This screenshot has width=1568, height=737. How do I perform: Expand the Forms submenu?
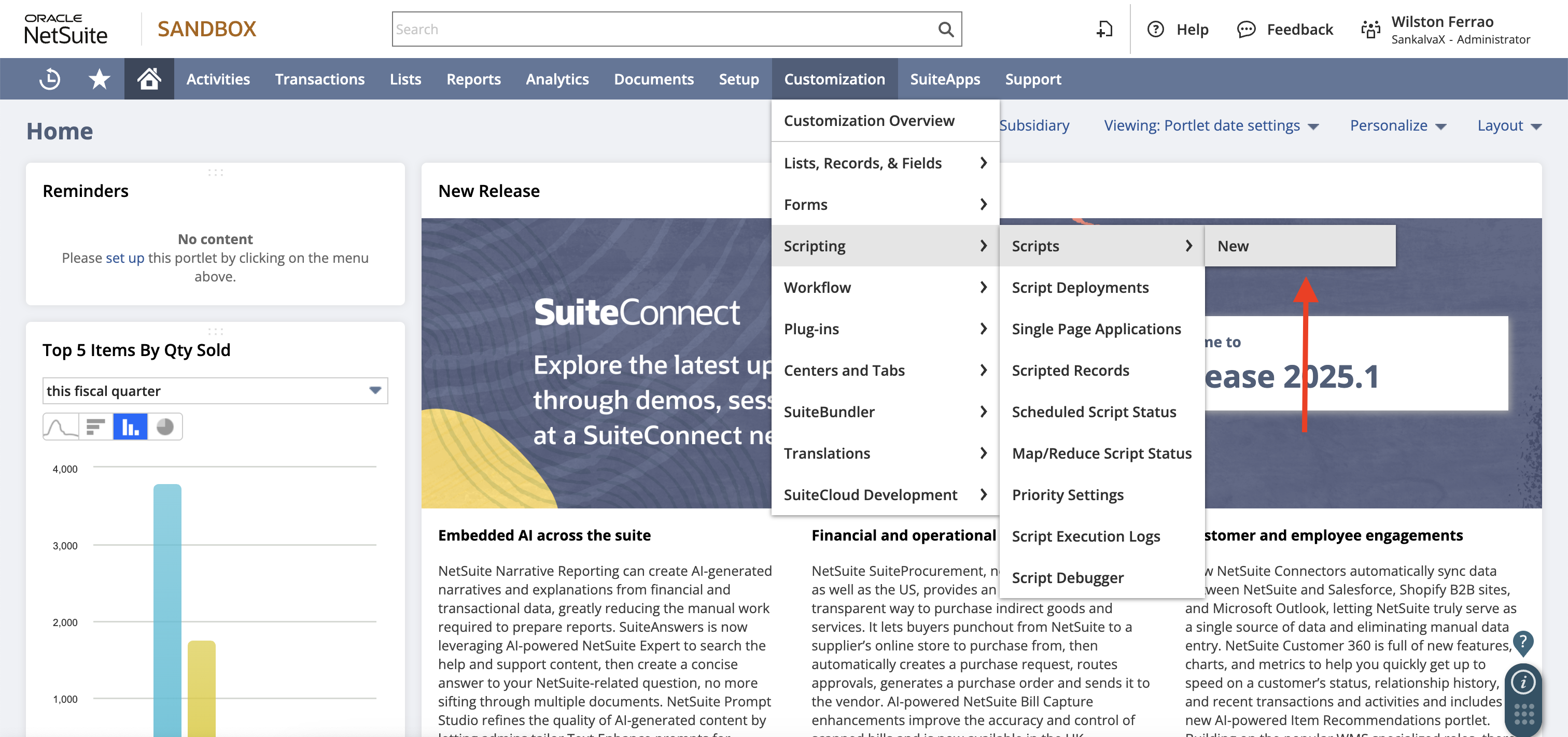(885, 205)
